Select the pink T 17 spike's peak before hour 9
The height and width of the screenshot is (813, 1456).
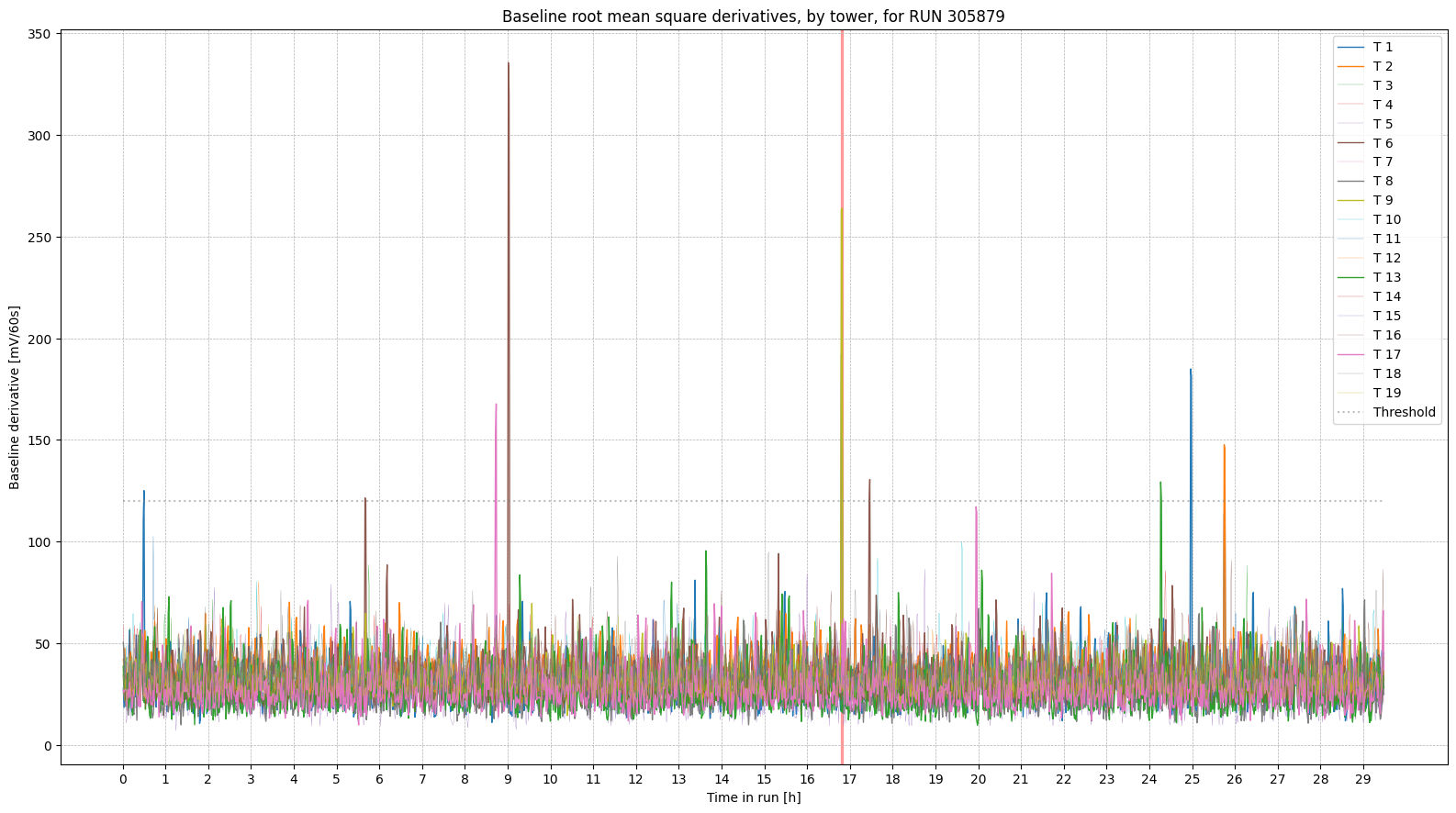(496, 405)
